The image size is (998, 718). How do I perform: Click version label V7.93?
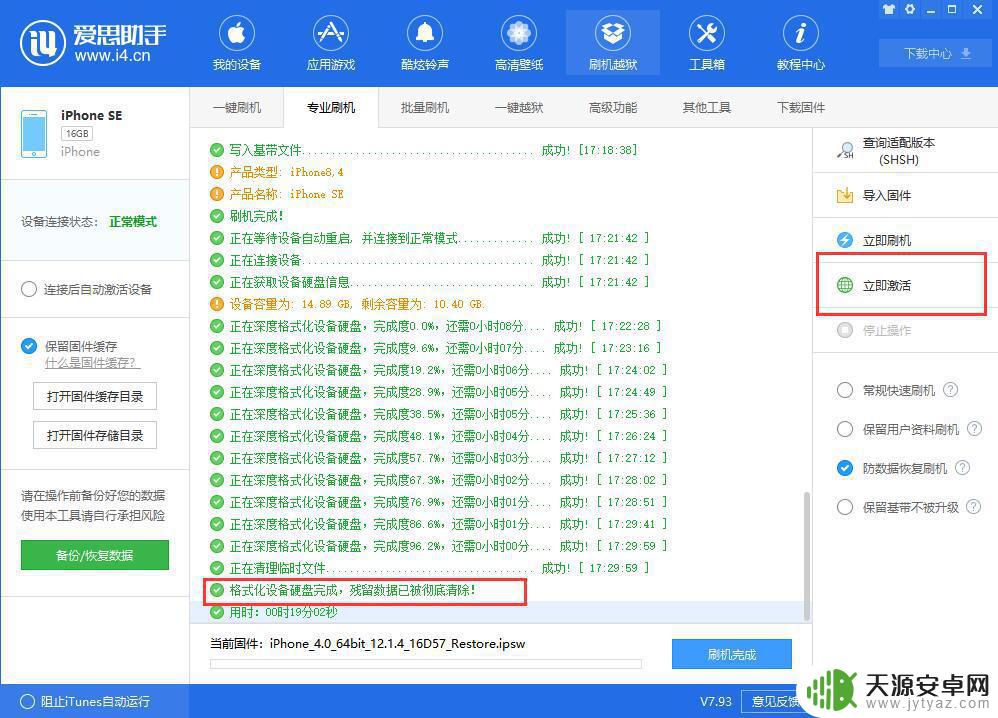(716, 701)
